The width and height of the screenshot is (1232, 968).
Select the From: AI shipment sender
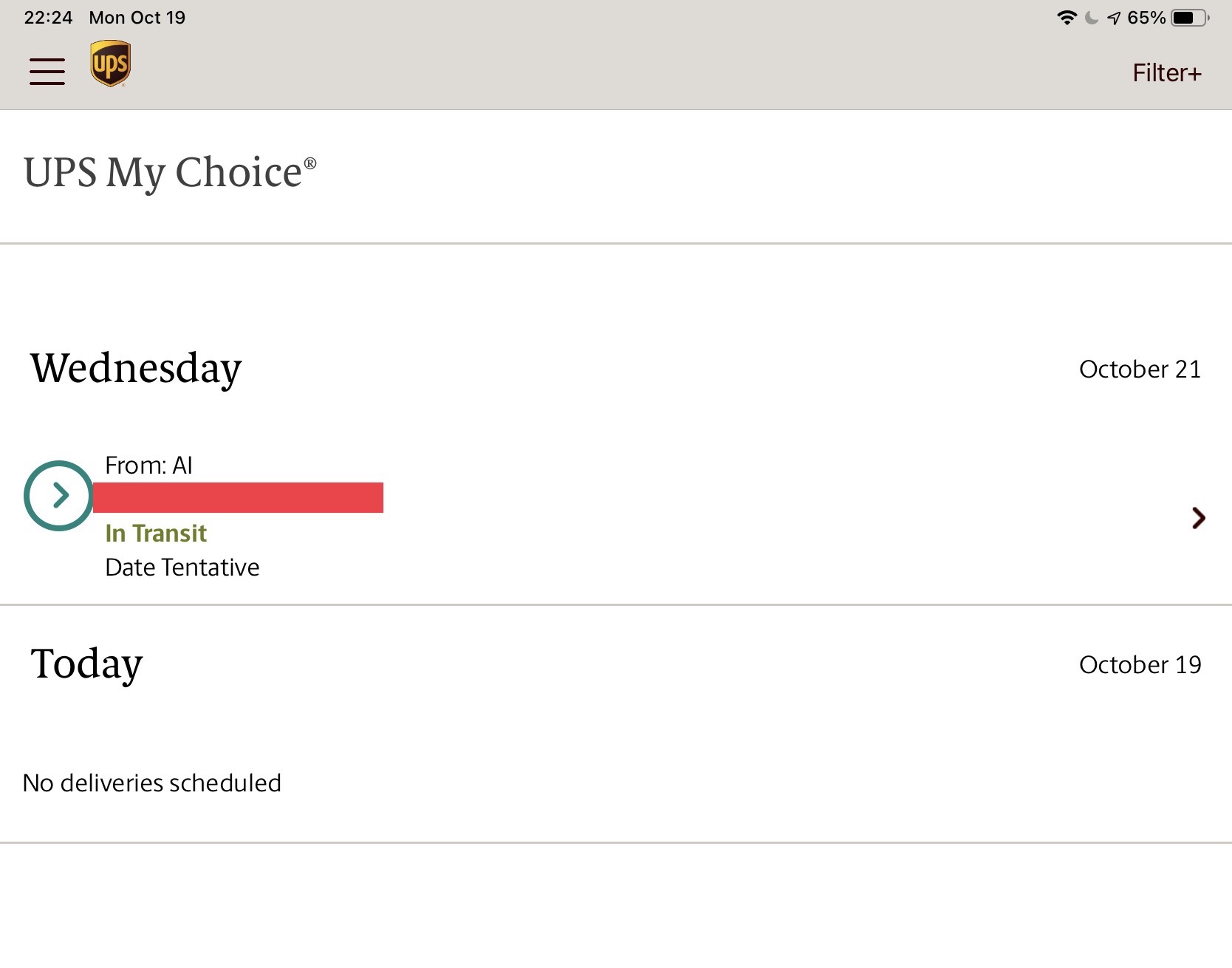pyautogui.click(x=148, y=466)
